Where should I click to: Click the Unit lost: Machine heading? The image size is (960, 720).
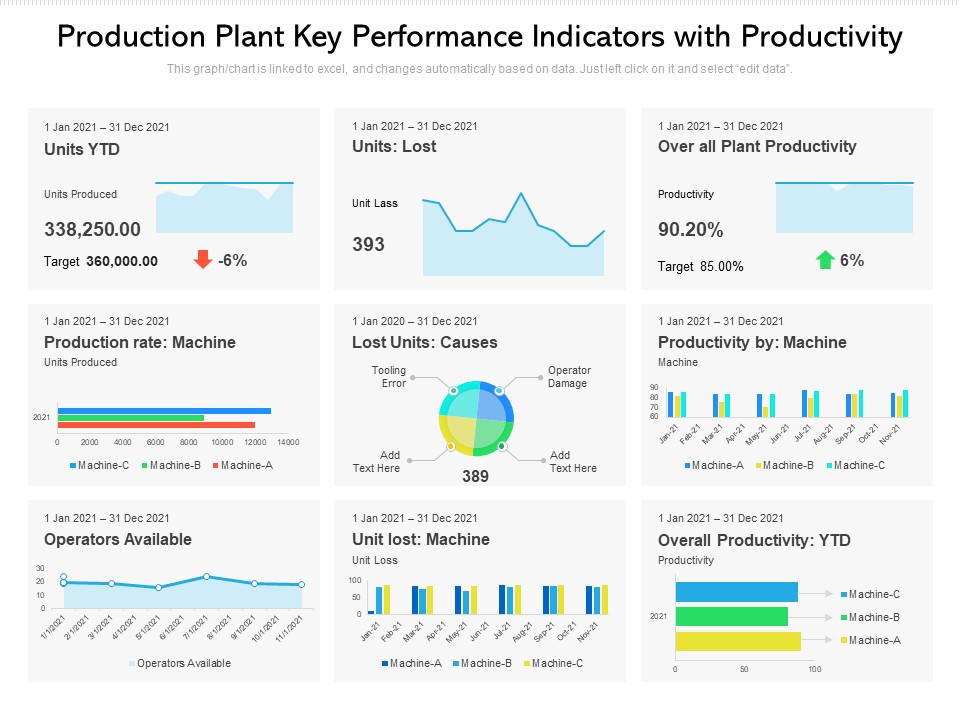421,539
